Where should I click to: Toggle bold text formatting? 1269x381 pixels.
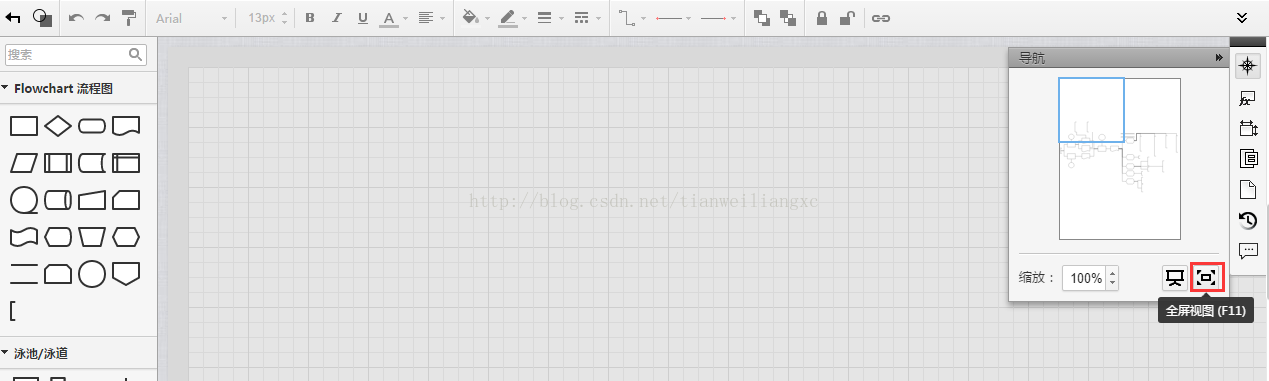click(x=309, y=18)
